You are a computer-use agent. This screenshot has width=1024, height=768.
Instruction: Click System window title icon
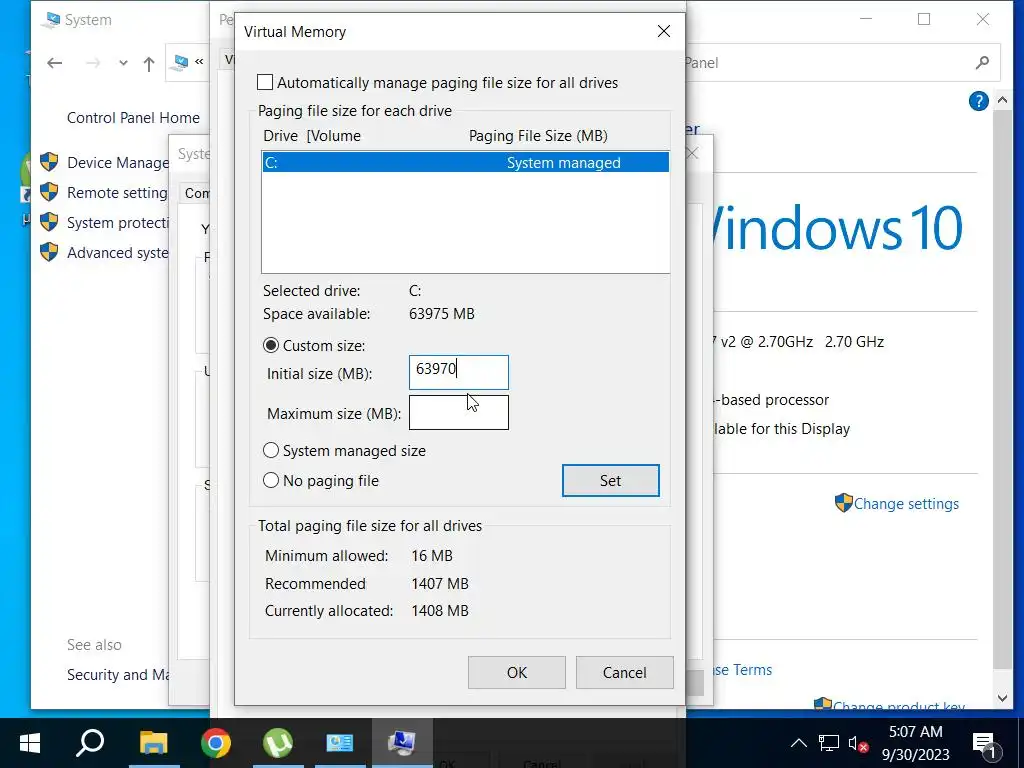(x=50, y=20)
